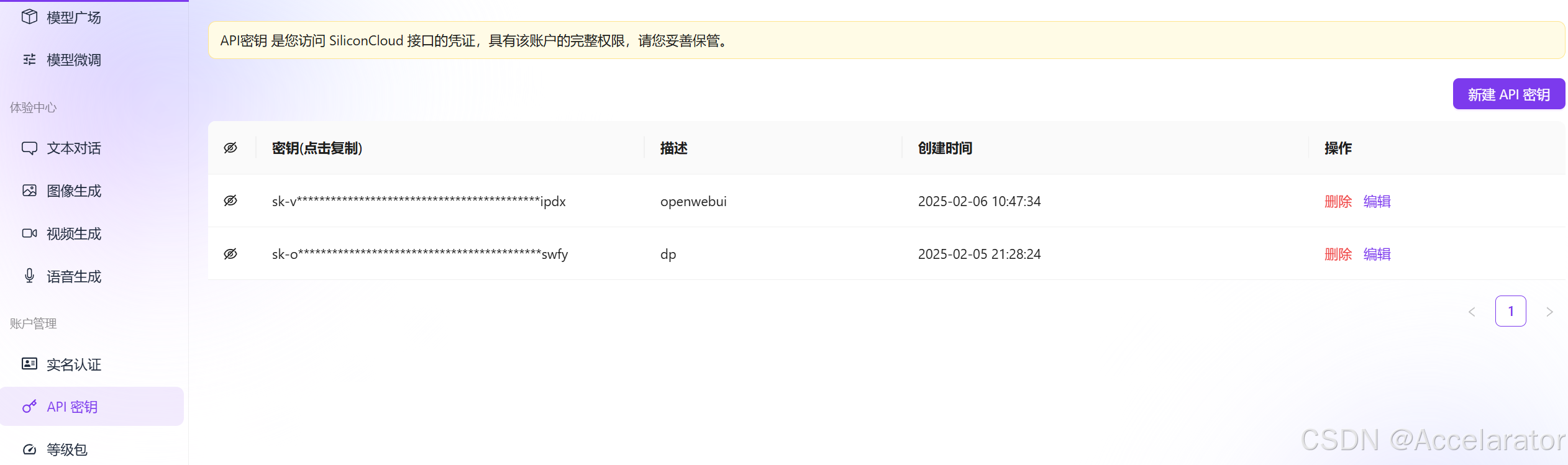Copy the key ending in ipdx
The height and width of the screenshot is (465, 1568).
pyautogui.click(x=419, y=202)
